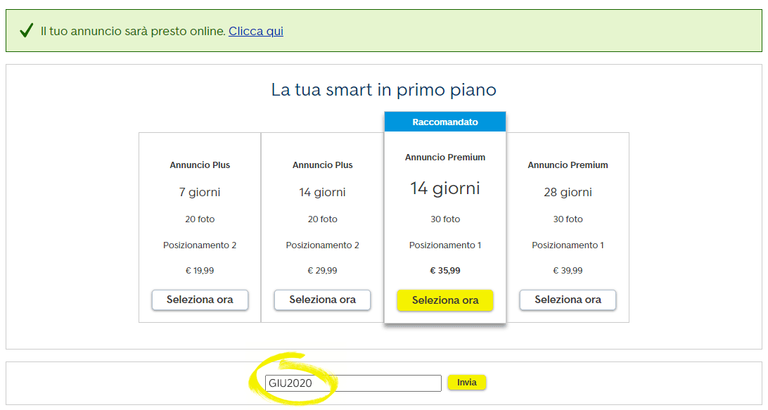Select the 28 giorni Annuncio Premium plan

(x=568, y=300)
